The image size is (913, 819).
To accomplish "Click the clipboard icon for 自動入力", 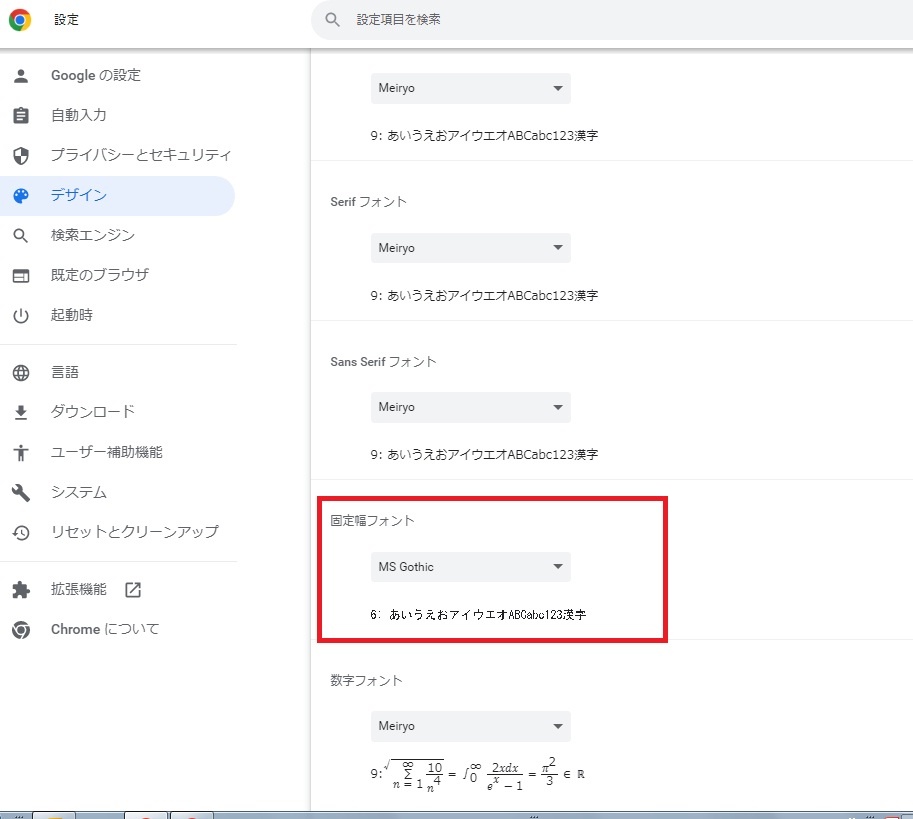I will coord(21,115).
